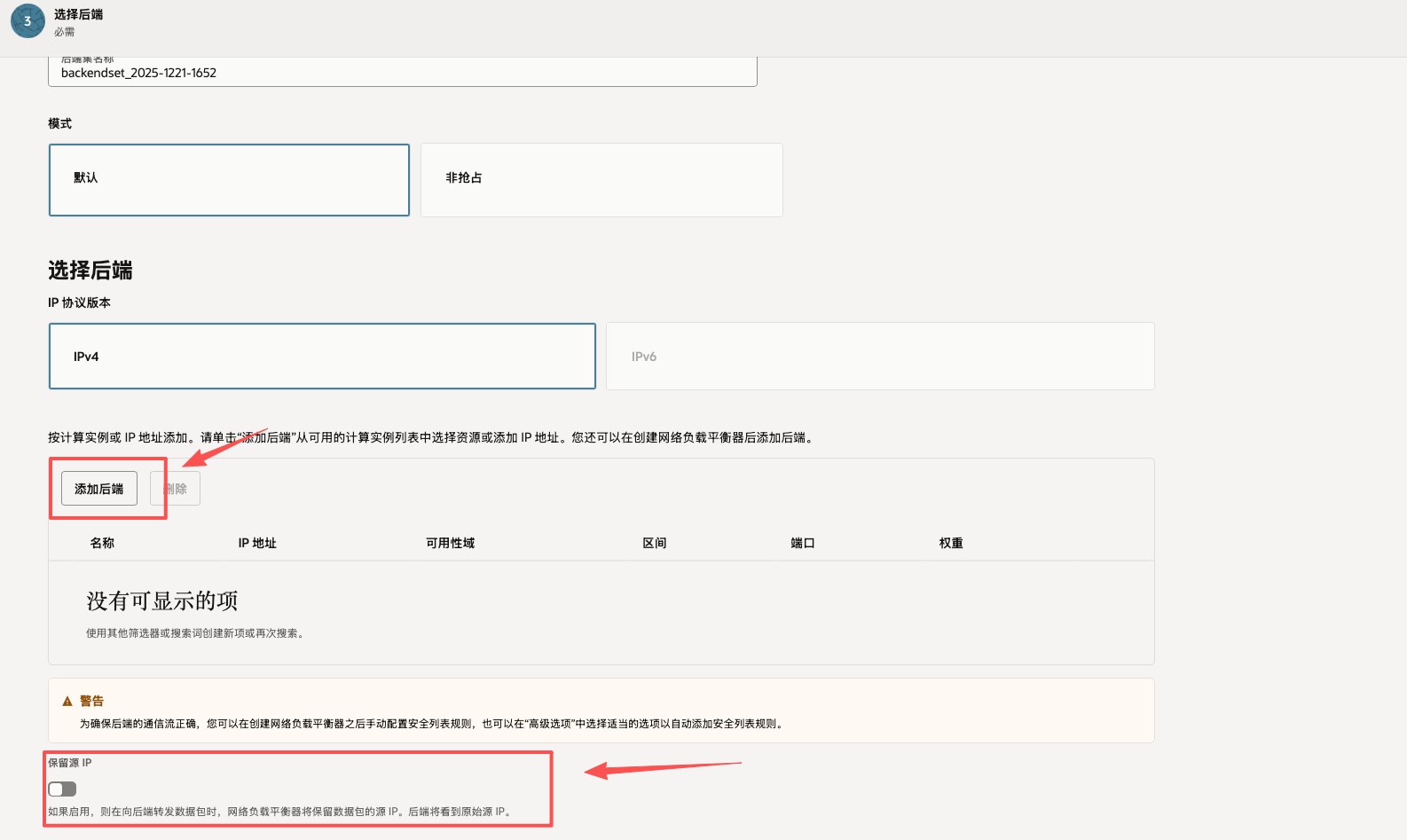Select the 默认 mode option
Image resolution: width=1407 pixels, height=840 pixels.
point(229,180)
